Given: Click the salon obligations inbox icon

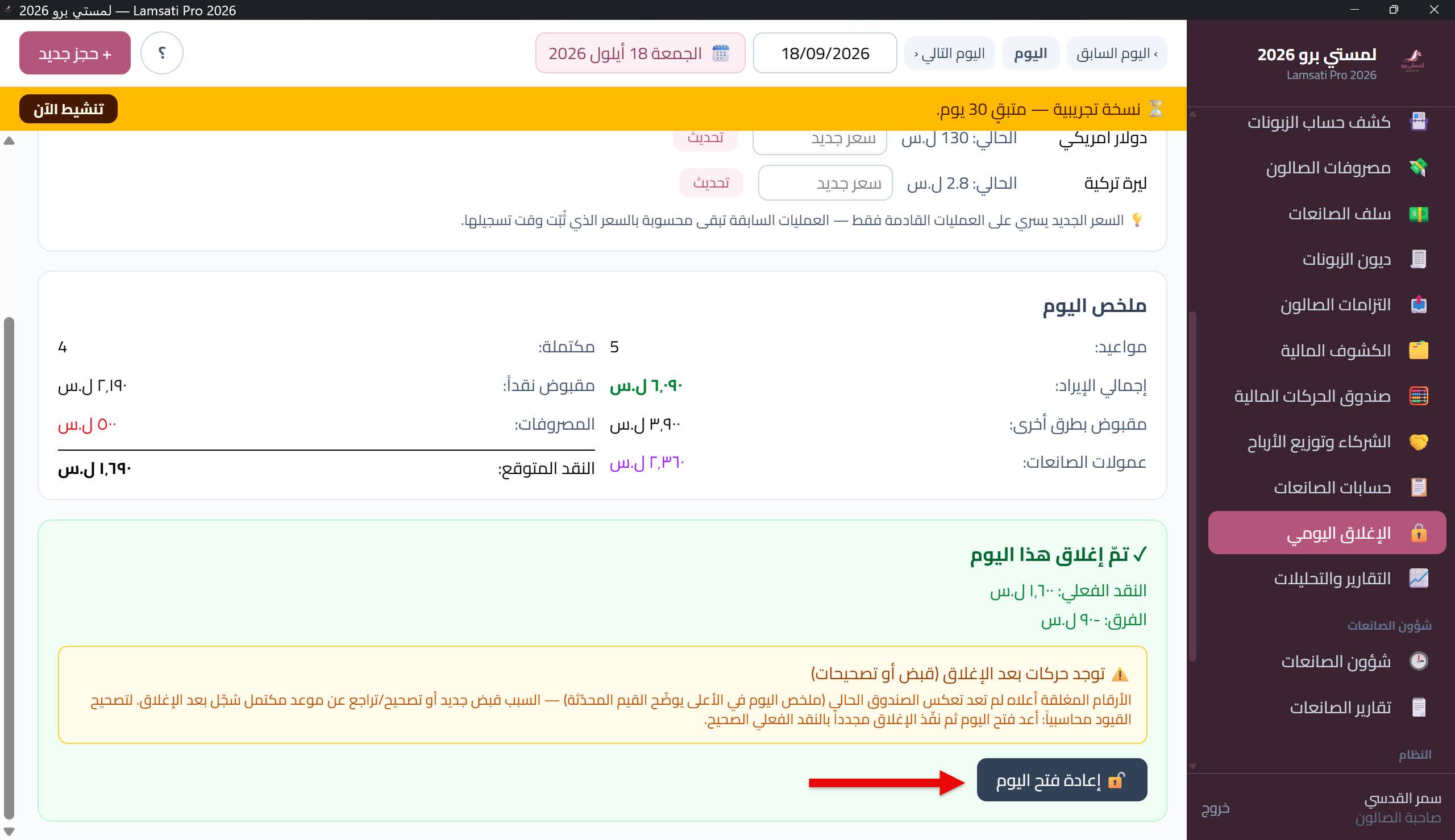Looking at the screenshot, I should click(1418, 305).
